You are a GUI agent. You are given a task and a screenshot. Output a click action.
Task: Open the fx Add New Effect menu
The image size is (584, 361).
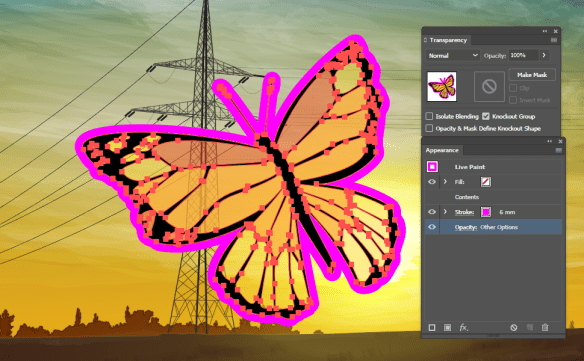(x=463, y=327)
